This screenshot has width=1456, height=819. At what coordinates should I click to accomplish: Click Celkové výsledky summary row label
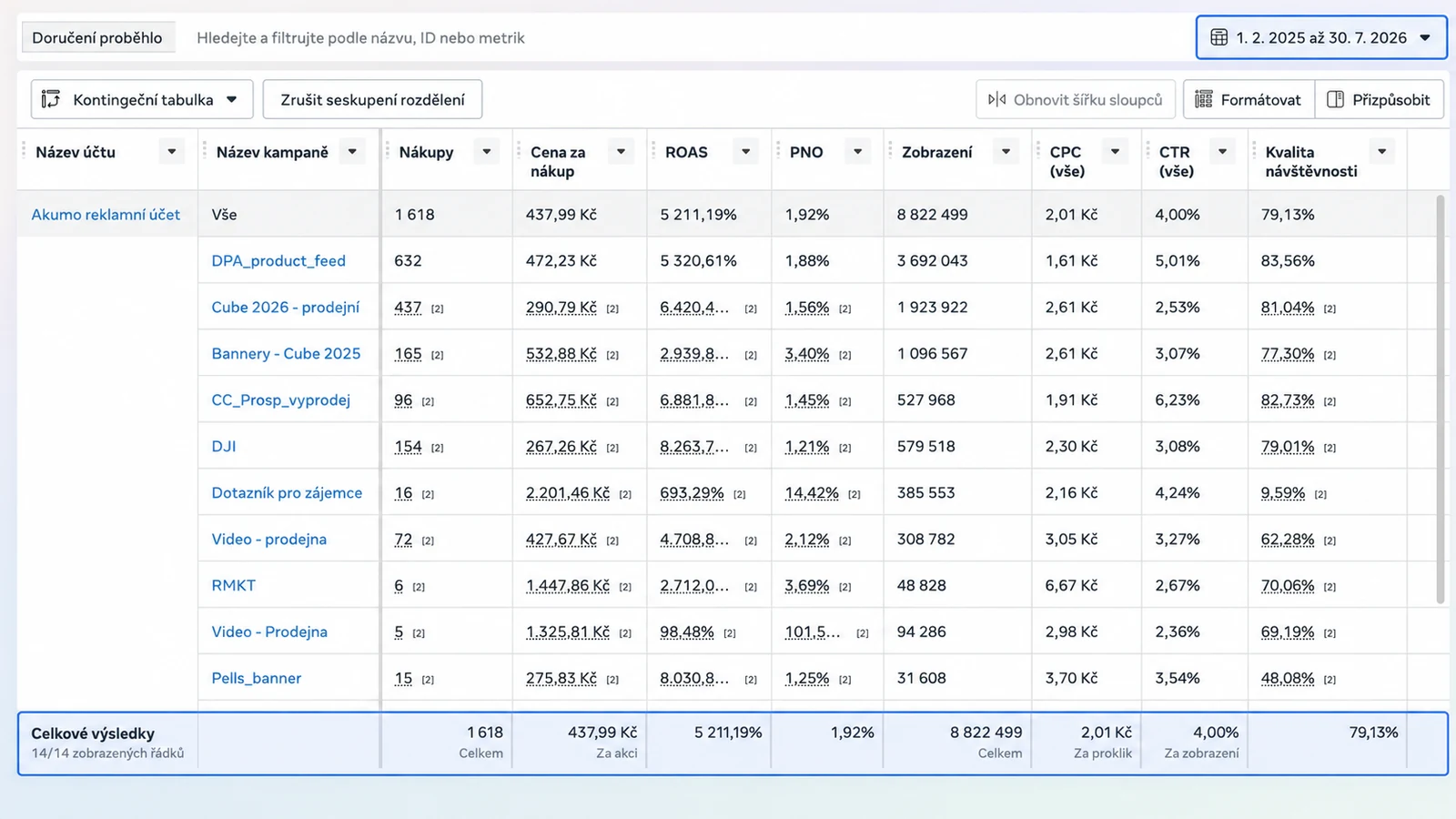[93, 733]
